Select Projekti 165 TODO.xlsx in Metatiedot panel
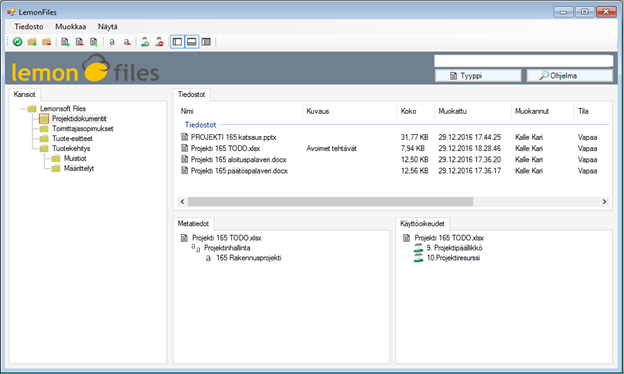This screenshot has height=374, width=624. [226, 238]
